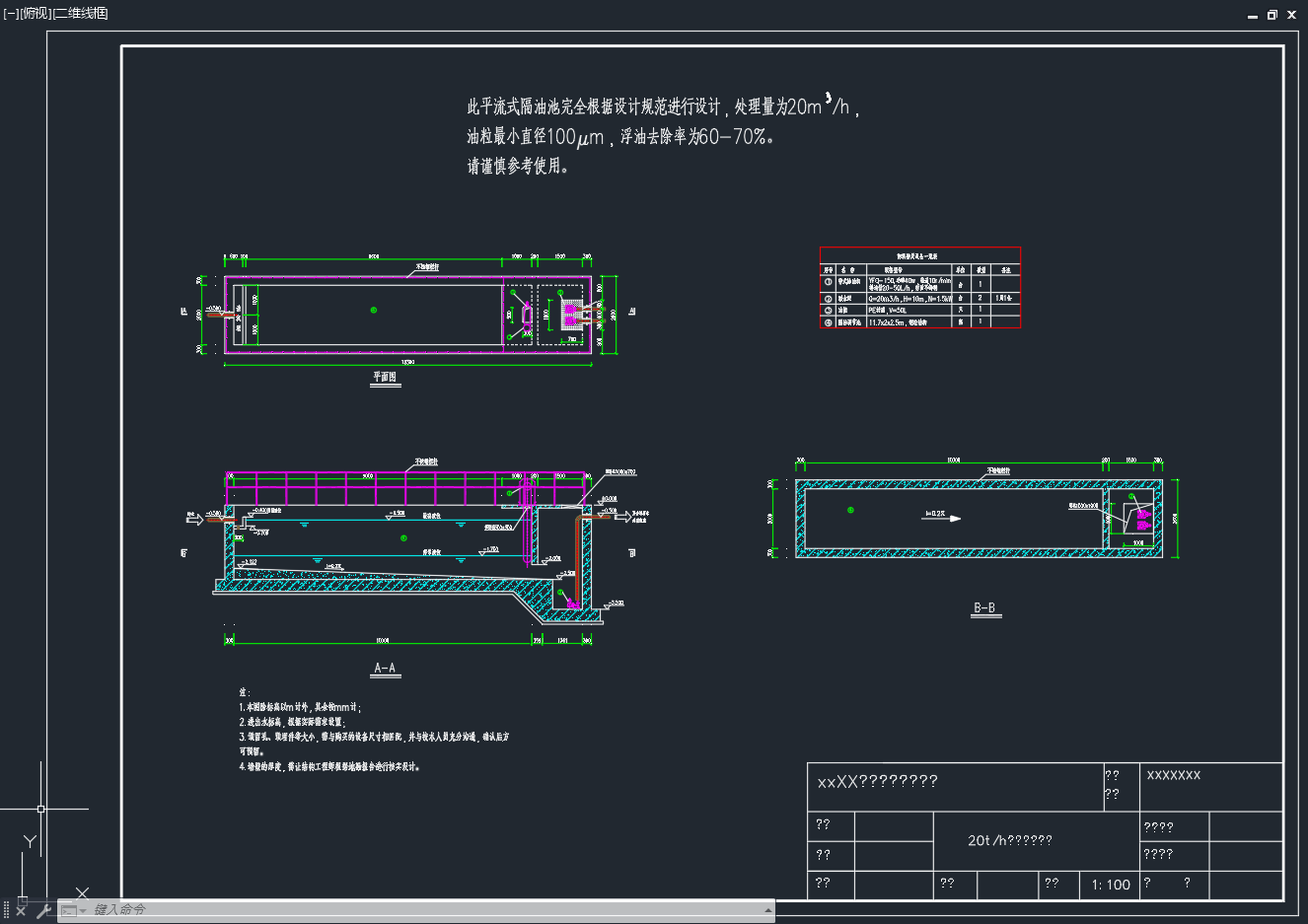Select the XXXXXXX title block text
Viewport: 1308px width, 924px height.
pos(1174,775)
